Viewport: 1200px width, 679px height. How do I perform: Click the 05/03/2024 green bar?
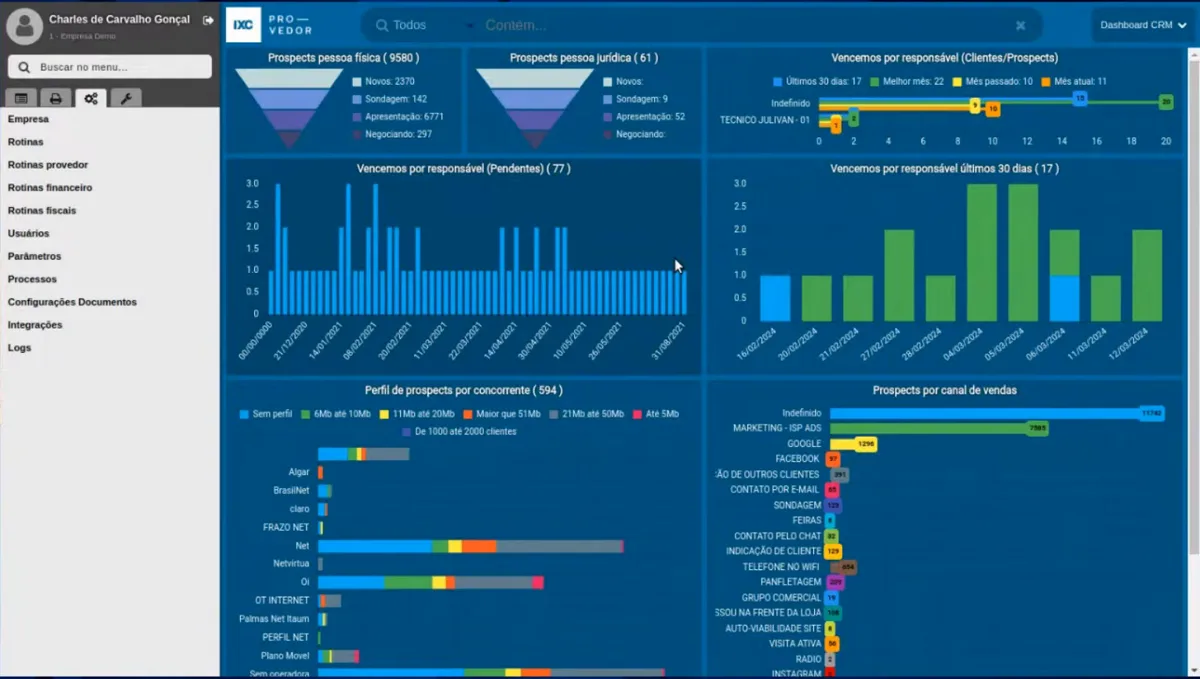pyautogui.click(x=1023, y=252)
